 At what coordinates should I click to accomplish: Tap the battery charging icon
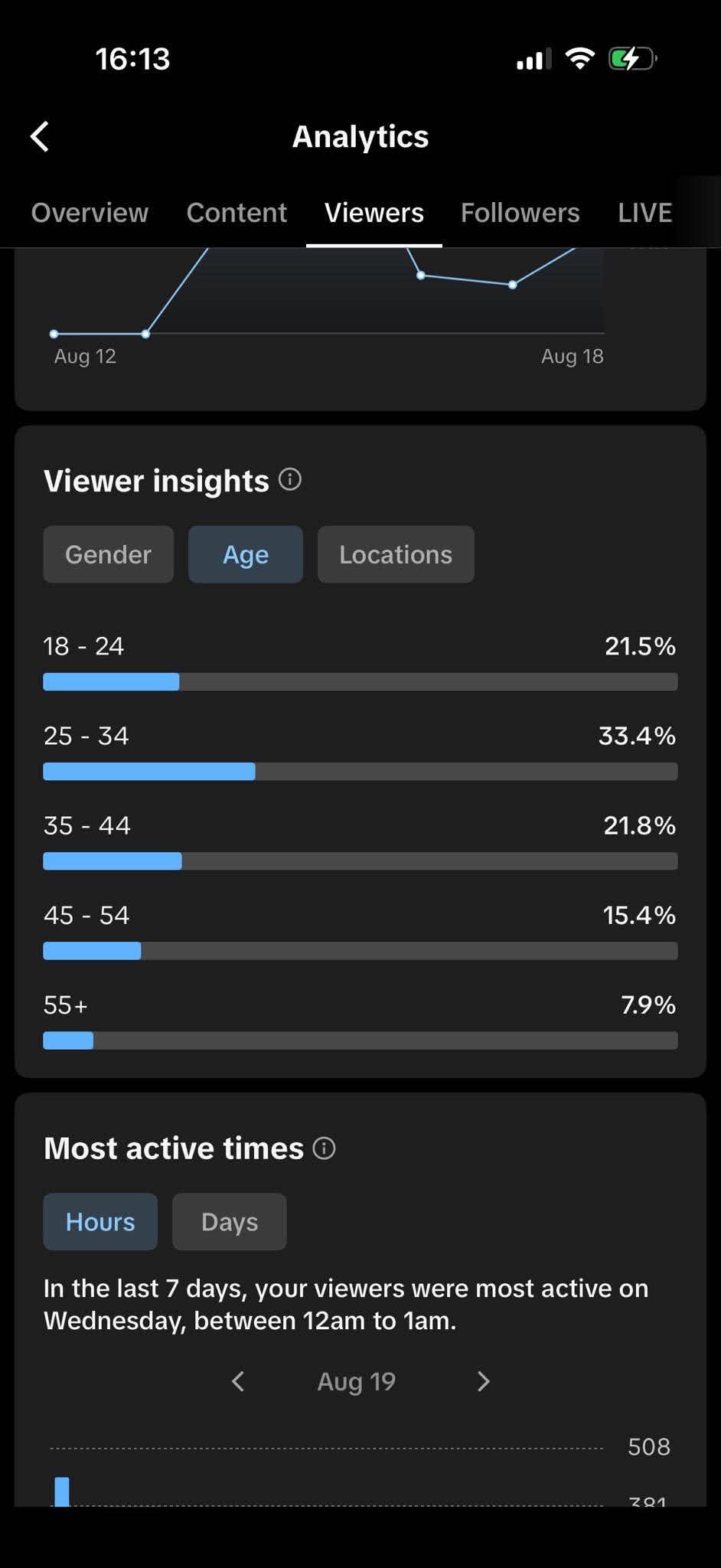click(x=632, y=59)
